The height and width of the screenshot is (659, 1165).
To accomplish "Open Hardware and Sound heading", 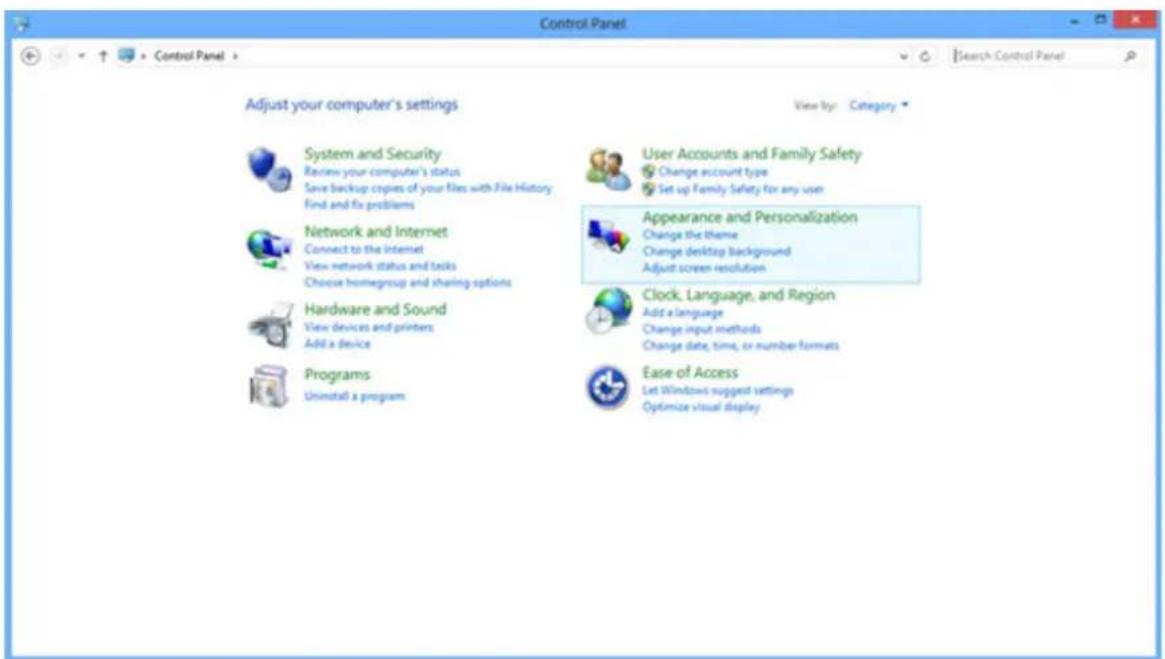I will (375, 309).
